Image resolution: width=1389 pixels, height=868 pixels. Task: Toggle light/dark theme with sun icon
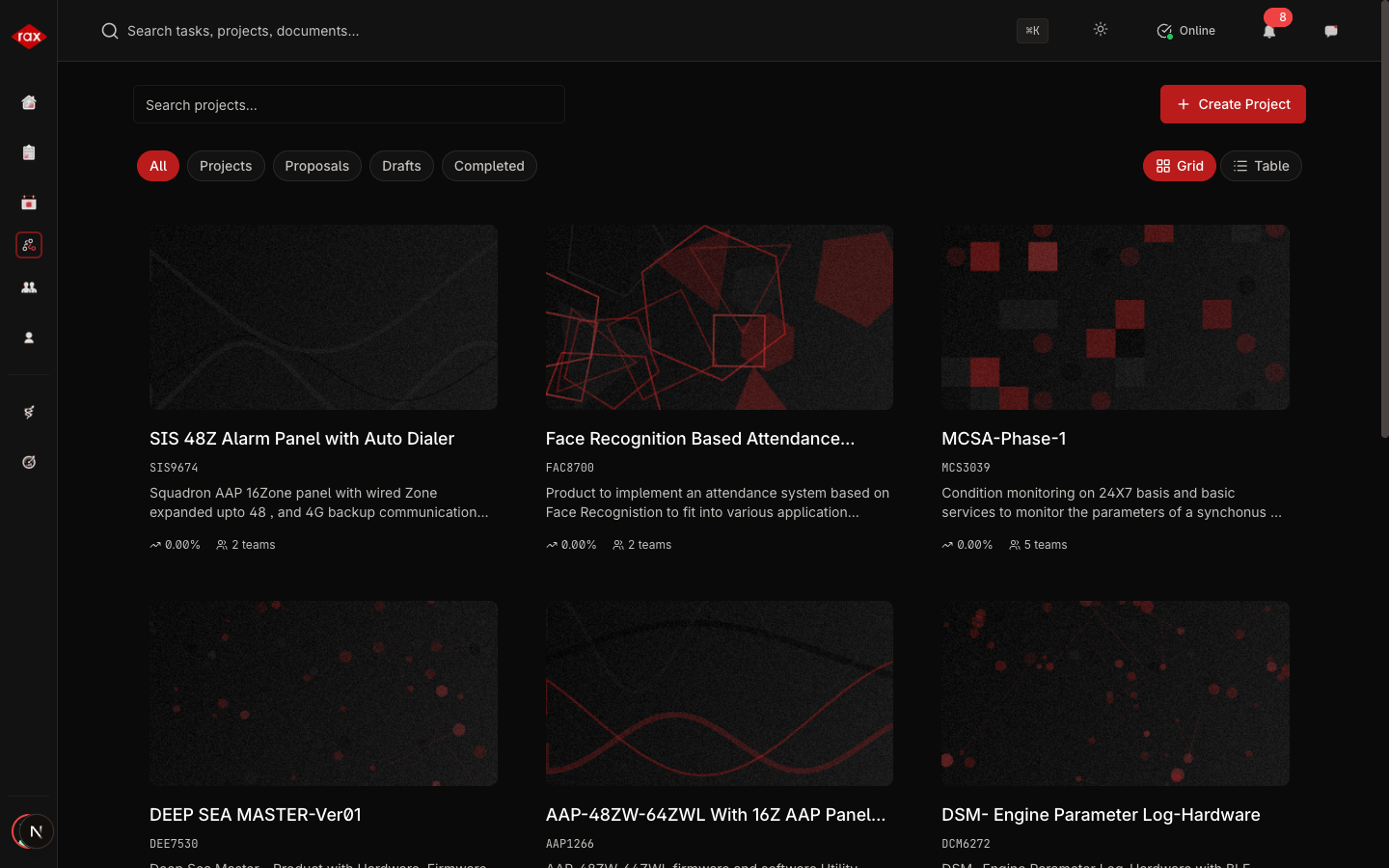(1101, 30)
